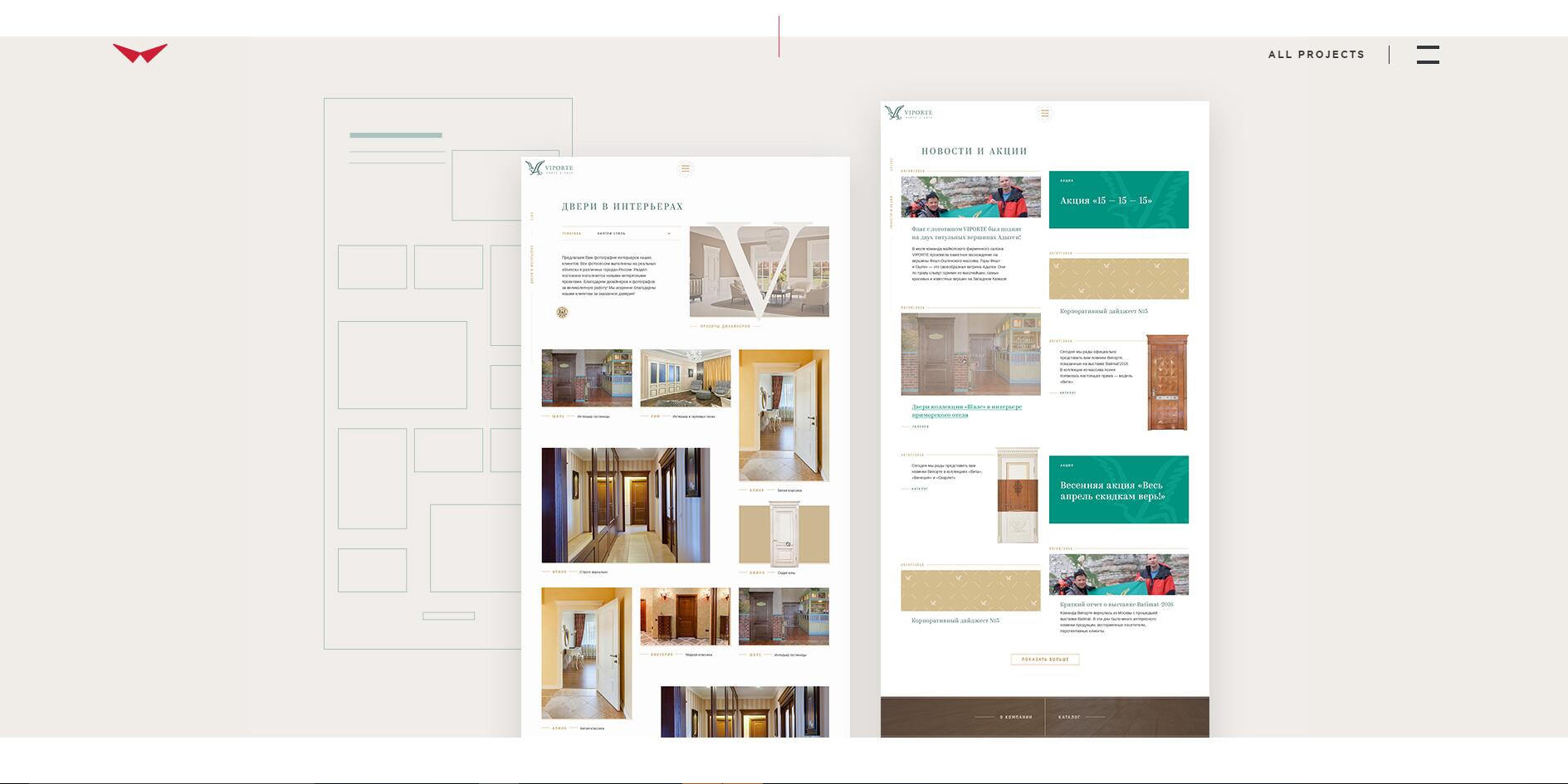Open the white and brown door image
This screenshot has width=1568, height=784.
[1018, 495]
